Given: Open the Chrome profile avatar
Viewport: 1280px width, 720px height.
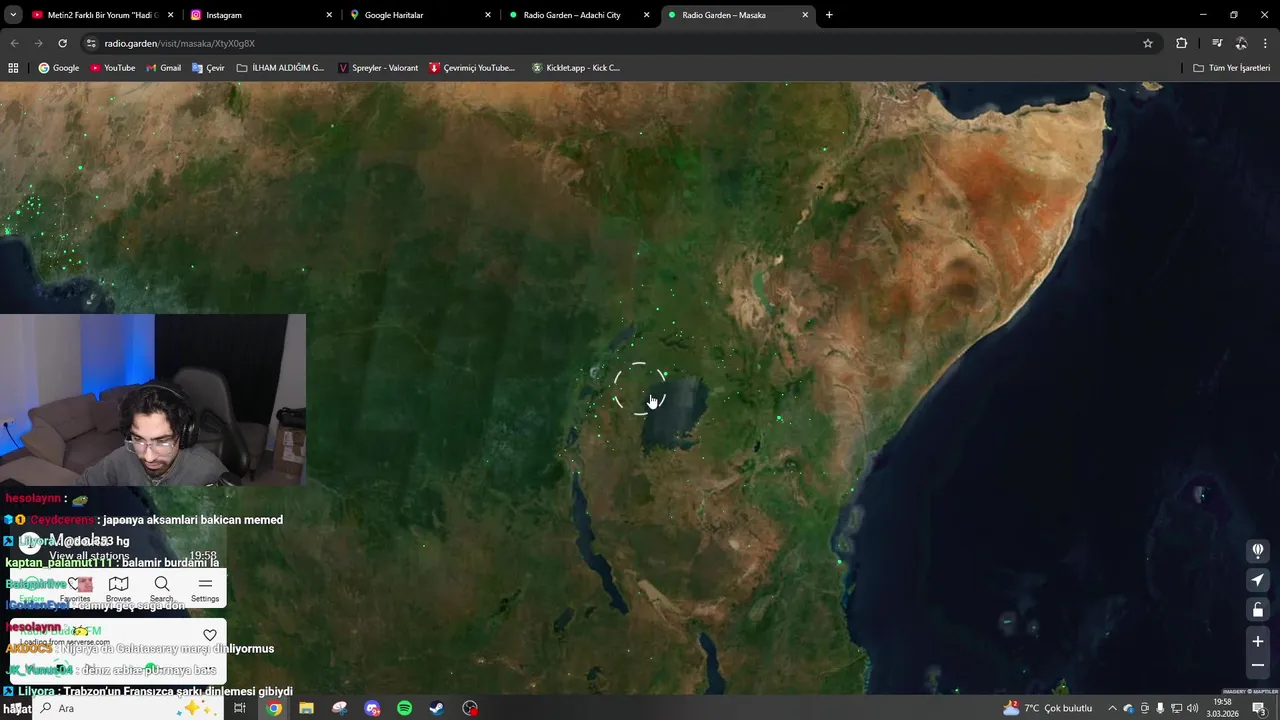Looking at the screenshot, I should coord(1241,43).
